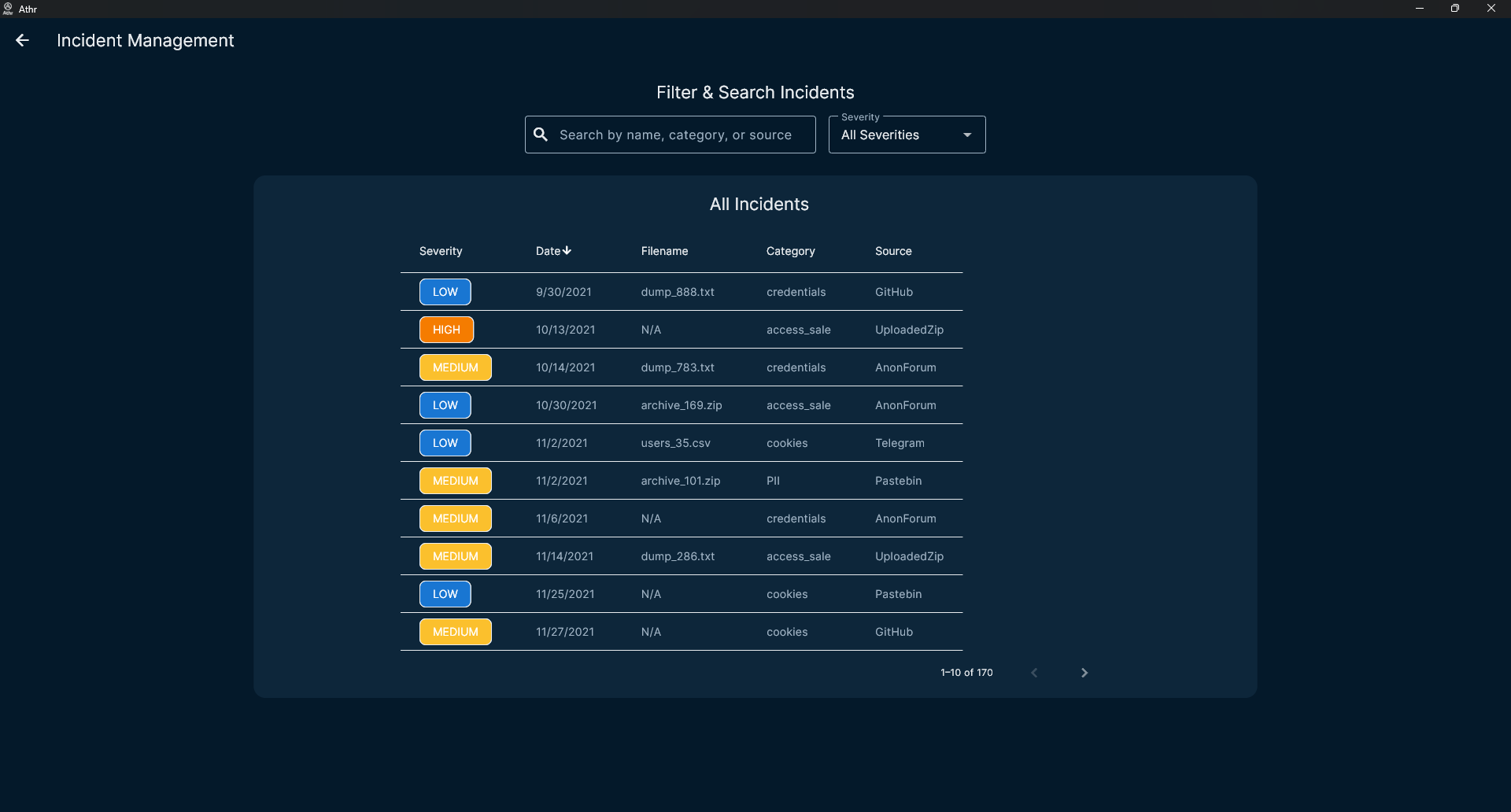Click the HIGH severity badge

pos(446,330)
